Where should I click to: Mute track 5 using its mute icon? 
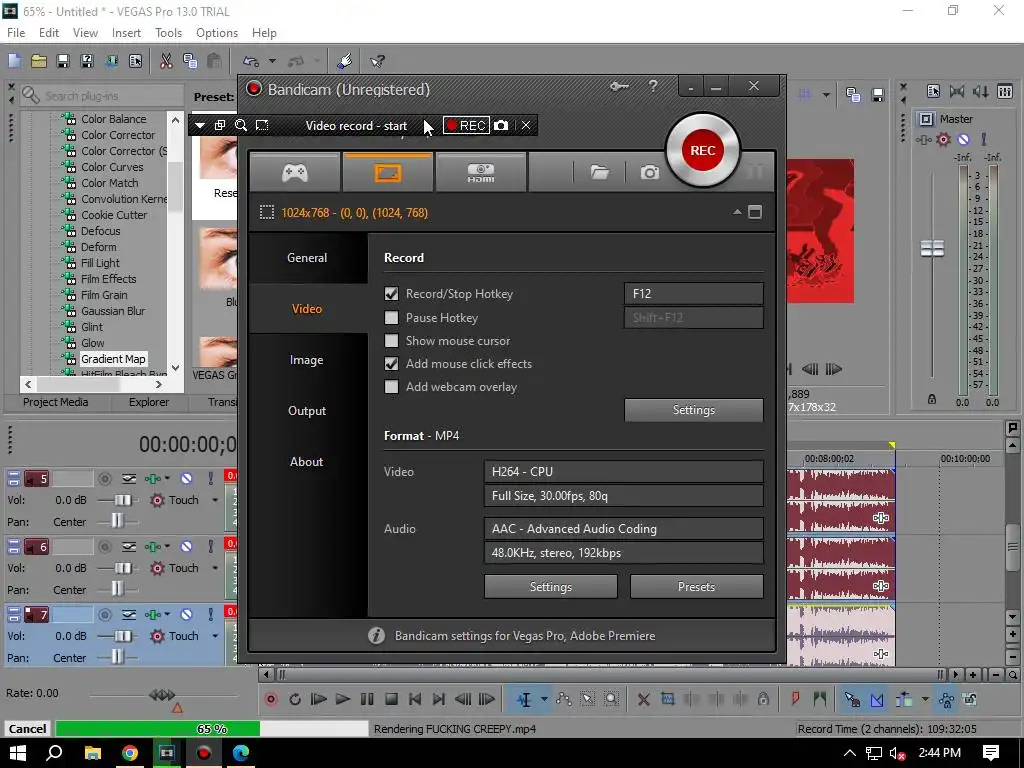coord(186,479)
